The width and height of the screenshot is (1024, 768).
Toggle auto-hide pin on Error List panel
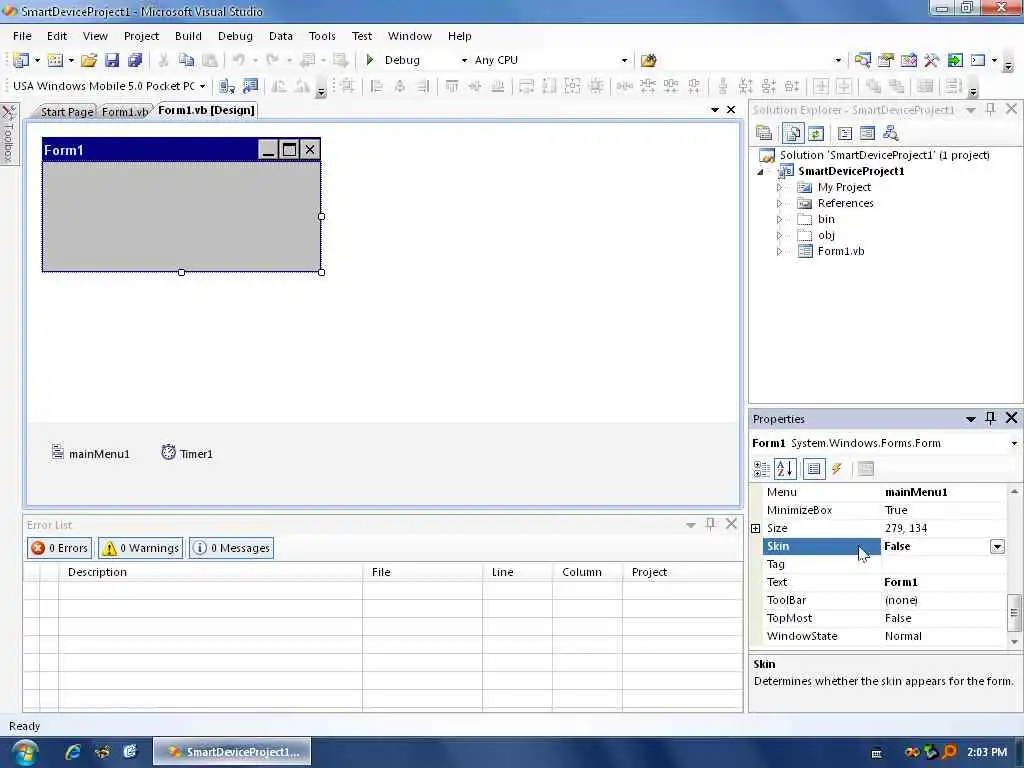click(x=711, y=524)
